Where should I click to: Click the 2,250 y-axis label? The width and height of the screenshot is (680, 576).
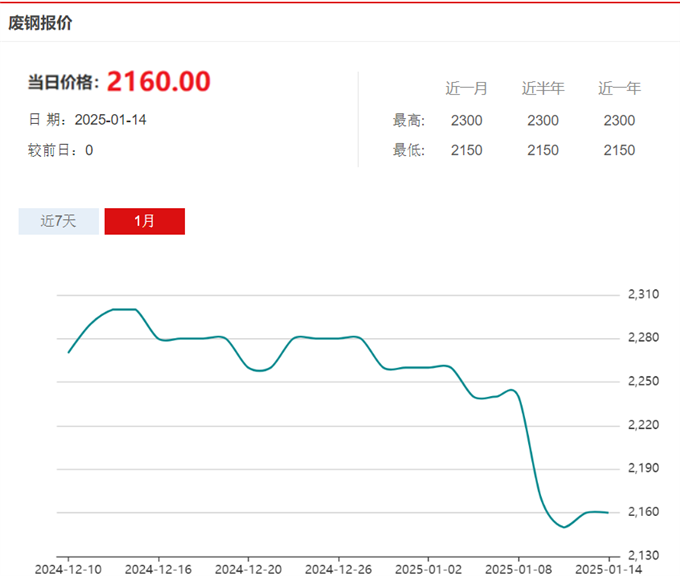click(x=644, y=381)
